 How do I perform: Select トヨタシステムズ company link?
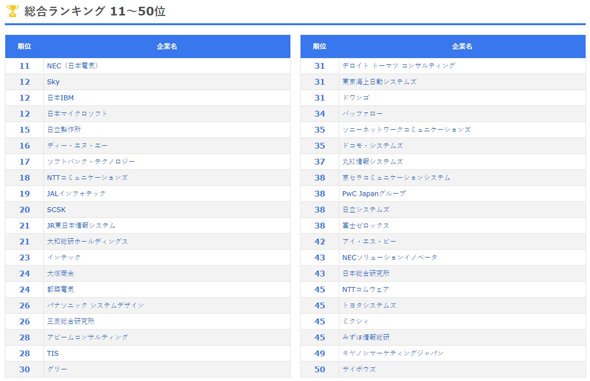click(369, 305)
